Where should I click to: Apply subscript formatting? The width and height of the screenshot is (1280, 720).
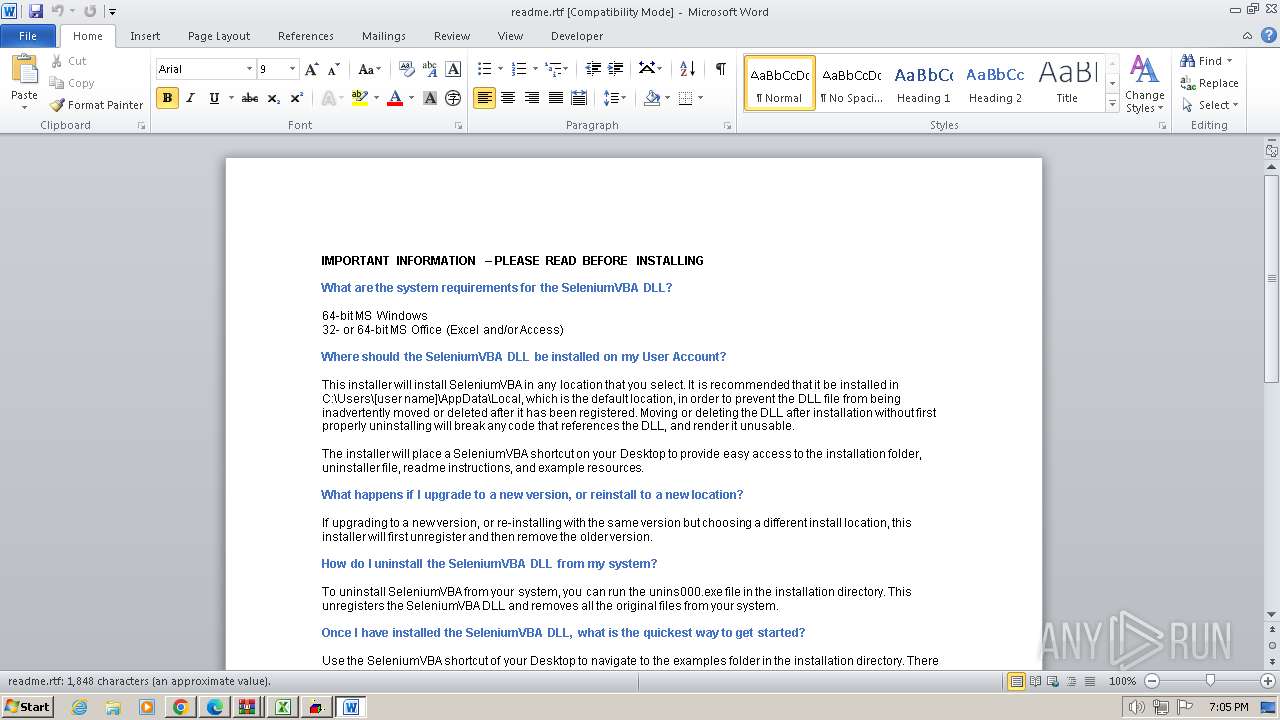pyautogui.click(x=274, y=98)
